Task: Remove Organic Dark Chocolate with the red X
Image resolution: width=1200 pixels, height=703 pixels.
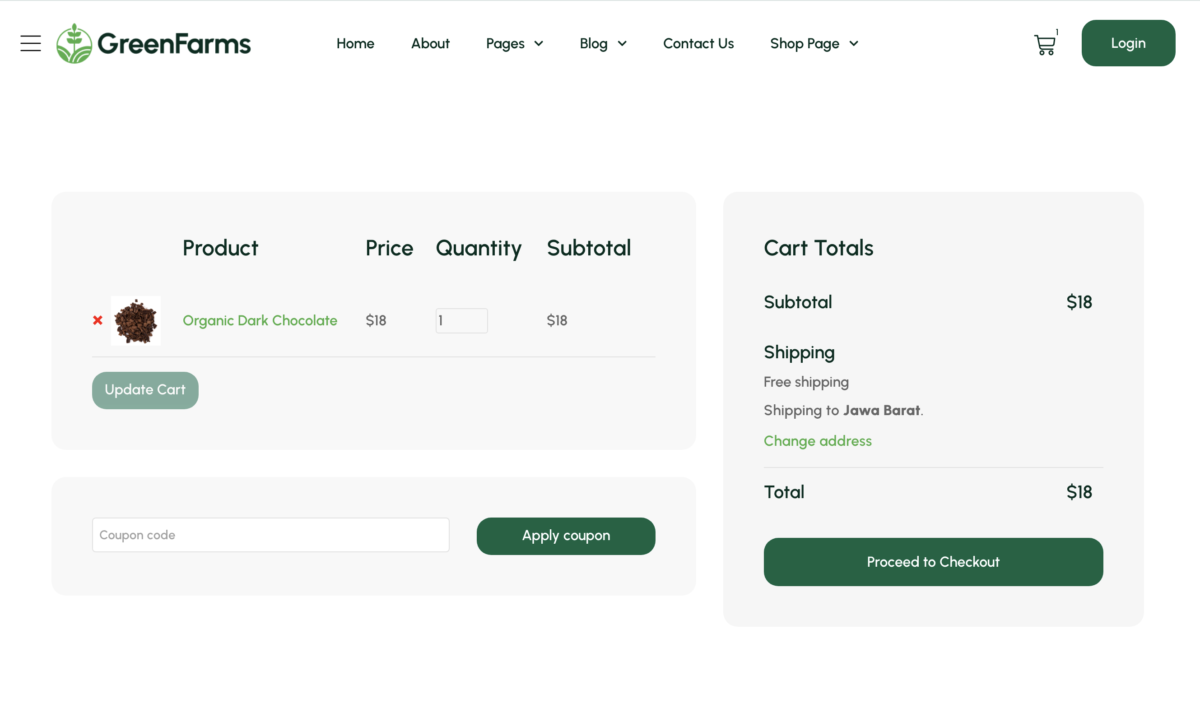Action: coord(97,320)
